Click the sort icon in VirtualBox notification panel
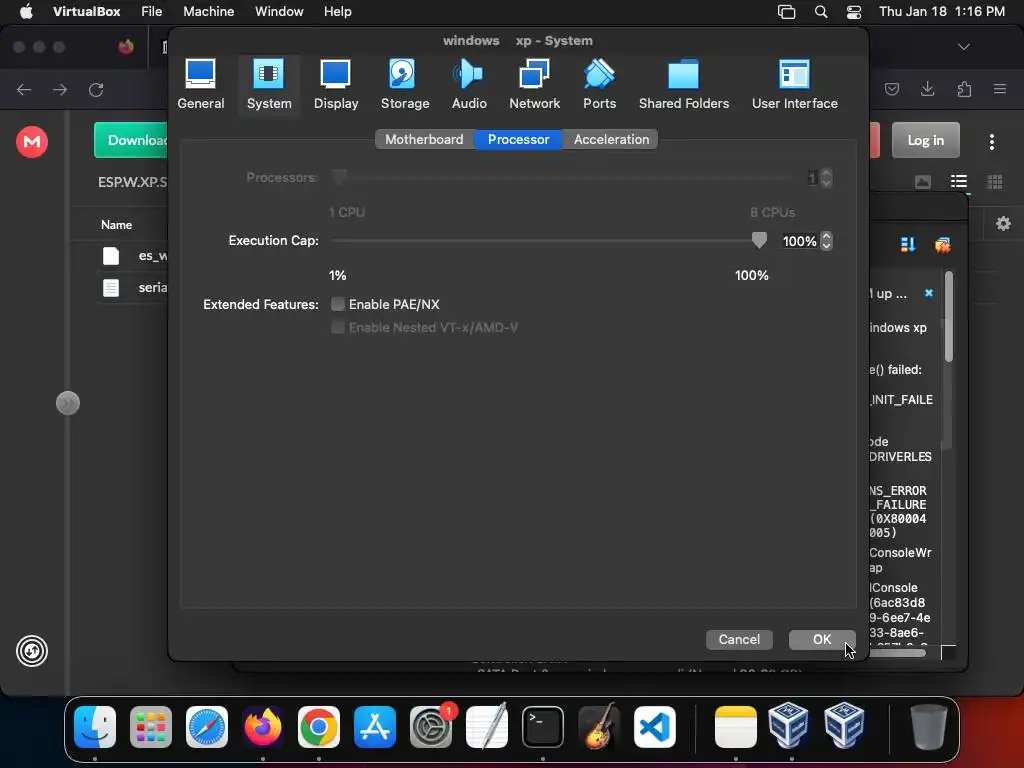 tap(908, 244)
